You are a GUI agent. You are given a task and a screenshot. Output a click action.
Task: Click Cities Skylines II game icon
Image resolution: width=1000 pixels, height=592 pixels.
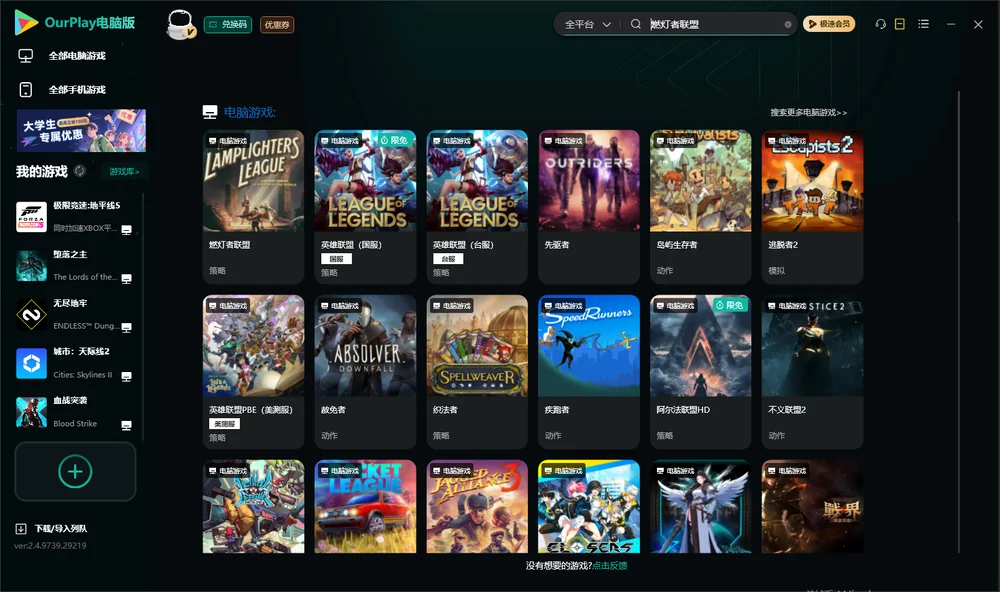(31, 364)
